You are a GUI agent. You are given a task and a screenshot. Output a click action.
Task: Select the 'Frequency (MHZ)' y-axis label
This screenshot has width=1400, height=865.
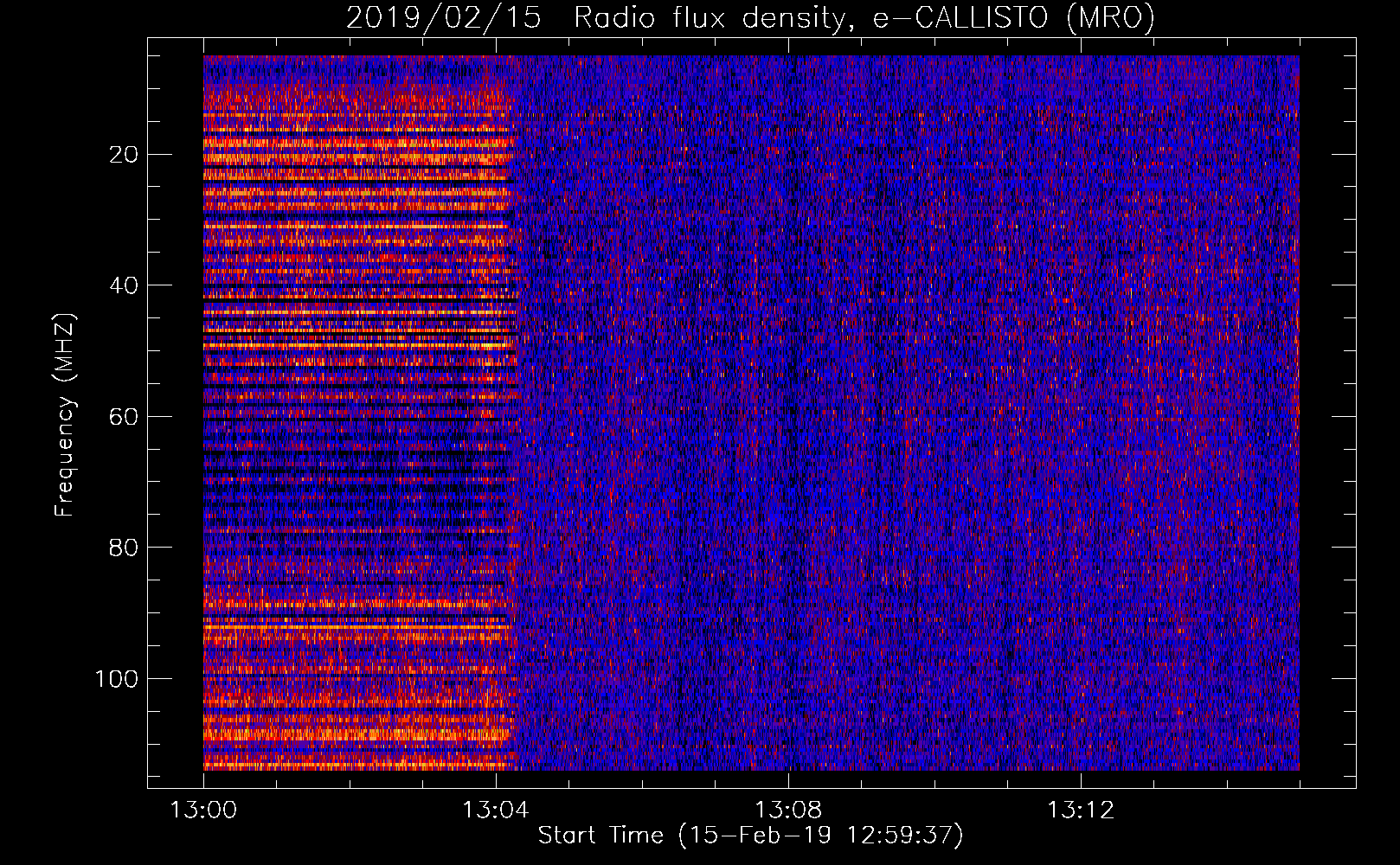point(65,415)
